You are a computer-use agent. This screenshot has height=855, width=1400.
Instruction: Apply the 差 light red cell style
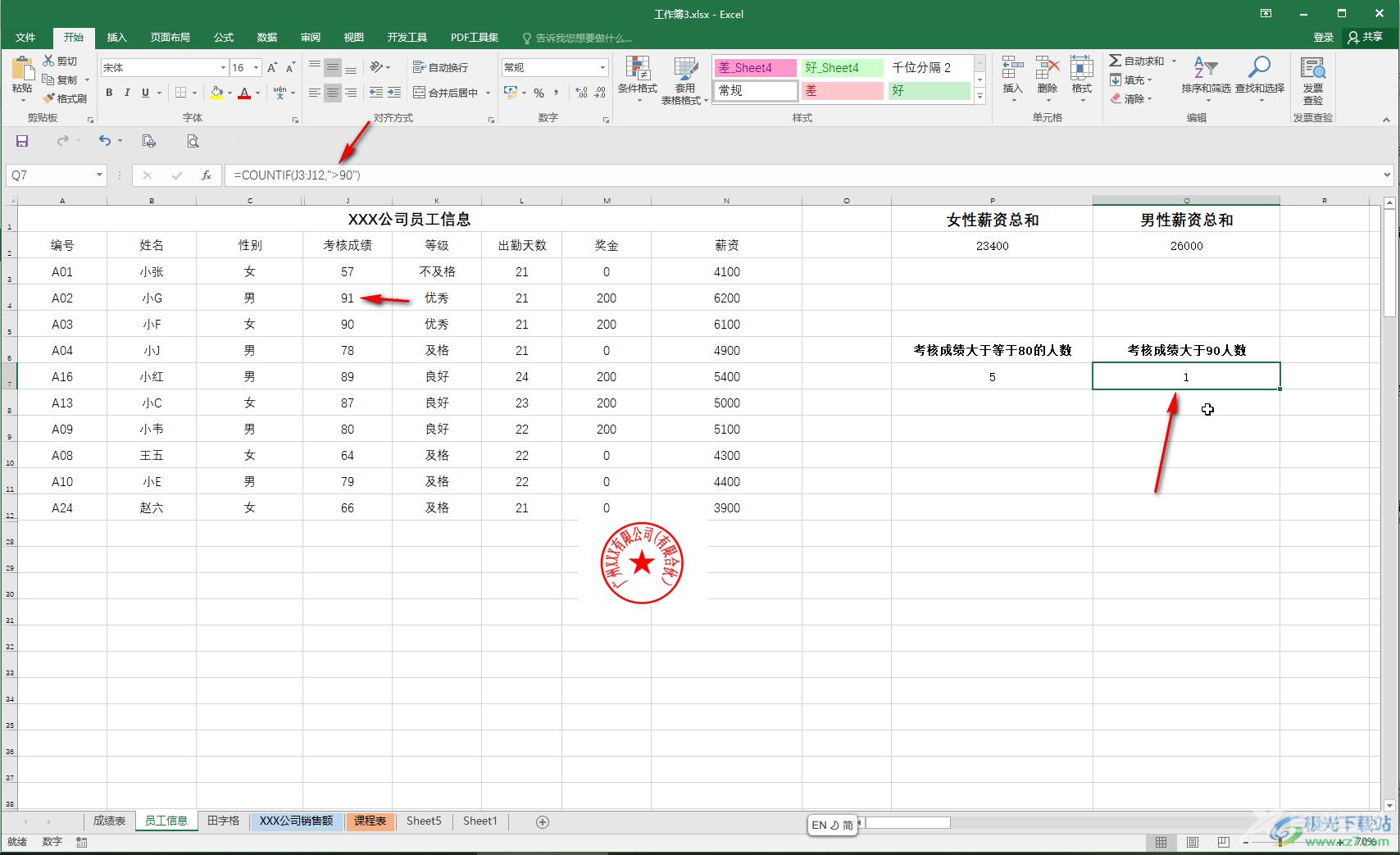point(843,90)
